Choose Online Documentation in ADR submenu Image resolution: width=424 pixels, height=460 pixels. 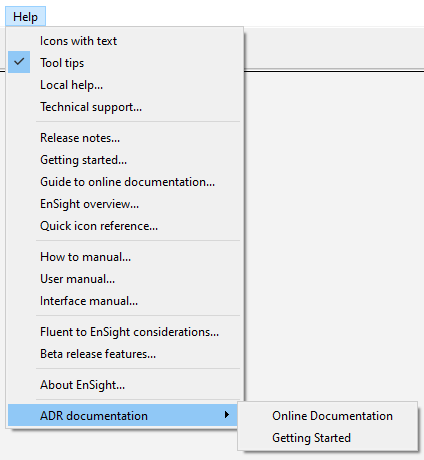click(x=327, y=416)
